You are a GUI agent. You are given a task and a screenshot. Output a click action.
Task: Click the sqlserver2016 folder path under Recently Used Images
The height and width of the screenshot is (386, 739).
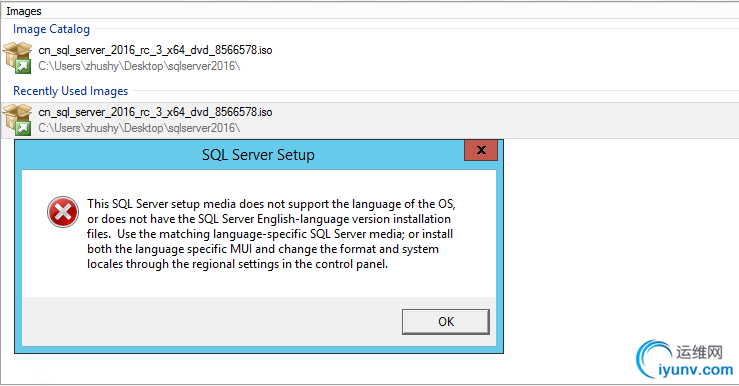pyautogui.click(x=140, y=128)
